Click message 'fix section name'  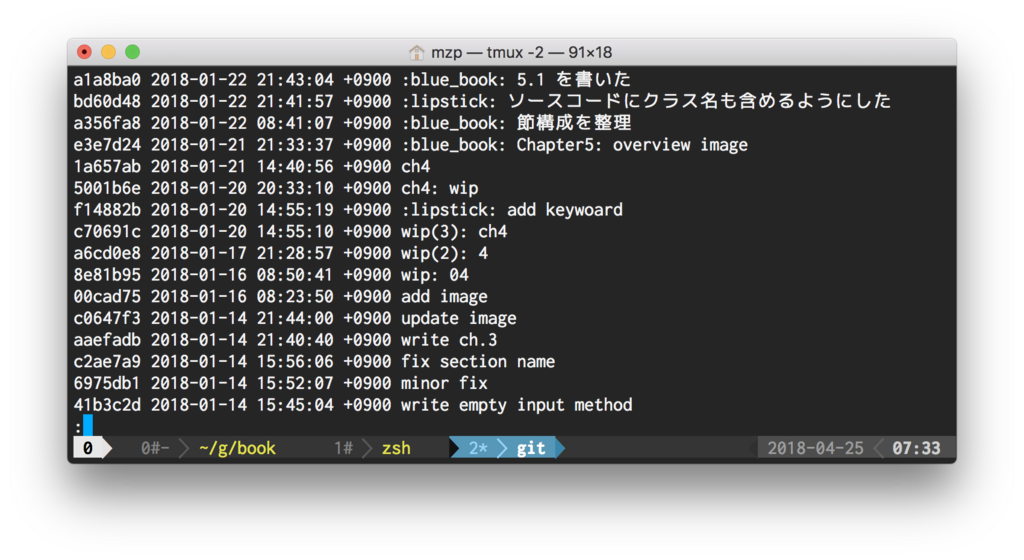point(478,362)
